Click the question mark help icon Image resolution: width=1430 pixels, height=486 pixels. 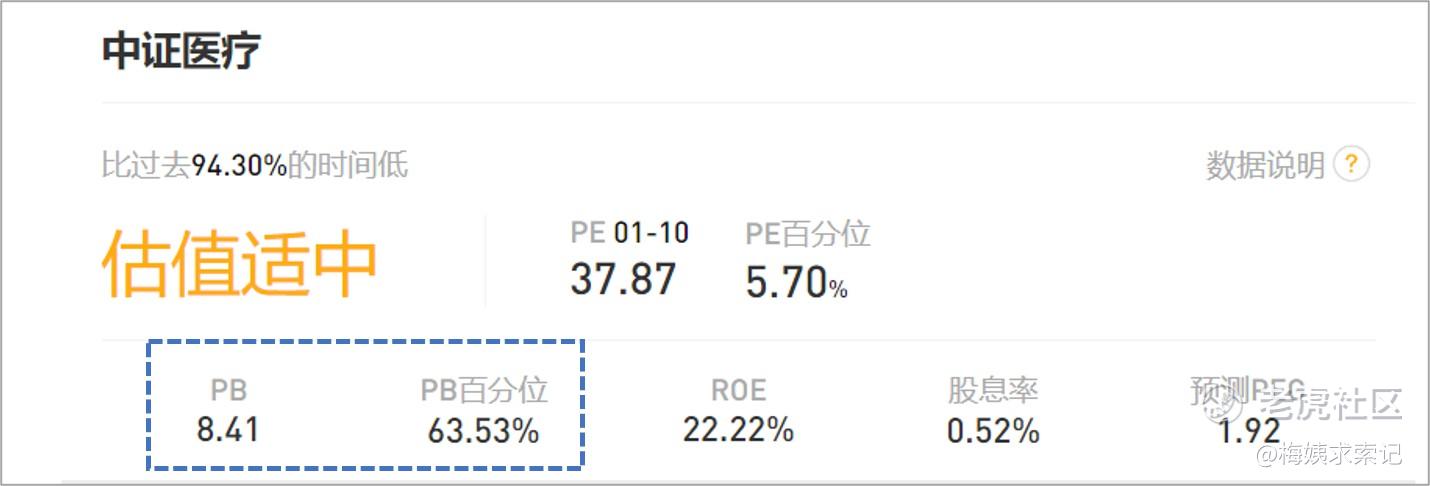(x=1351, y=164)
